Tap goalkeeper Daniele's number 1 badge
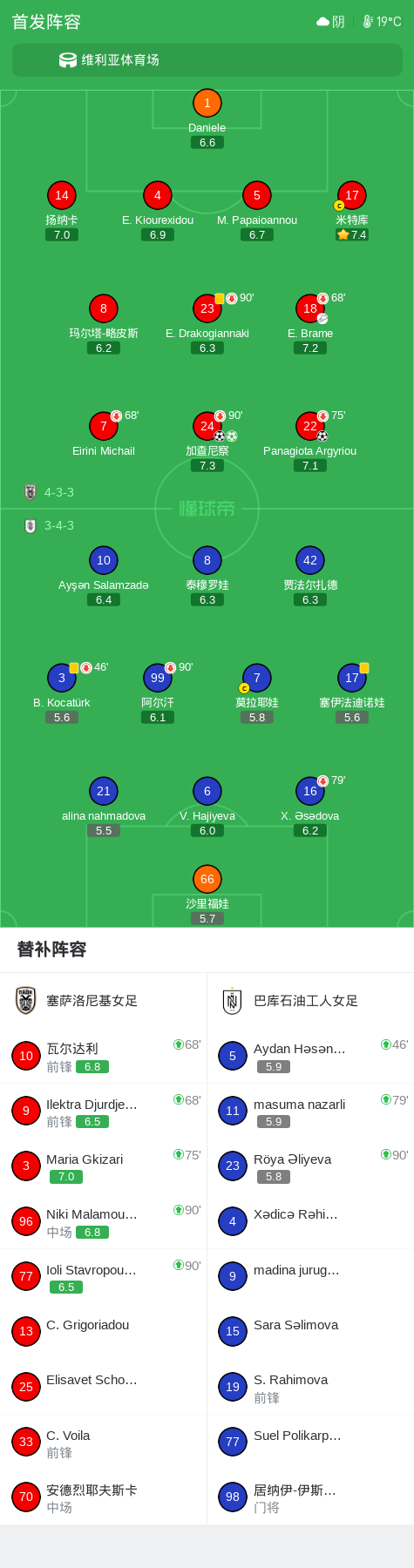The width and height of the screenshot is (414, 1568). click(x=207, y=103)
